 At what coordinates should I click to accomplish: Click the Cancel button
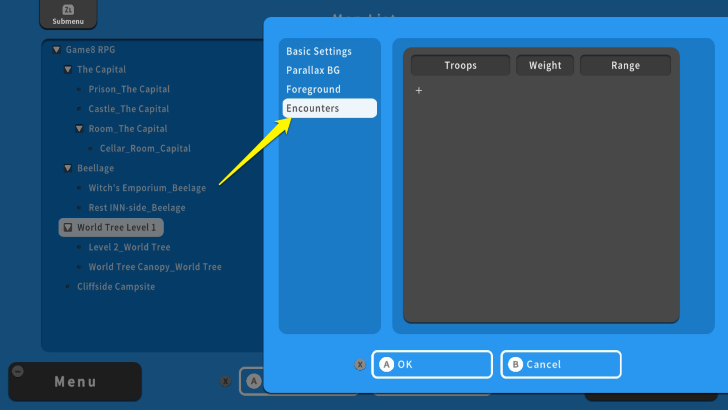pyautogui.click(x=561, y=365)
